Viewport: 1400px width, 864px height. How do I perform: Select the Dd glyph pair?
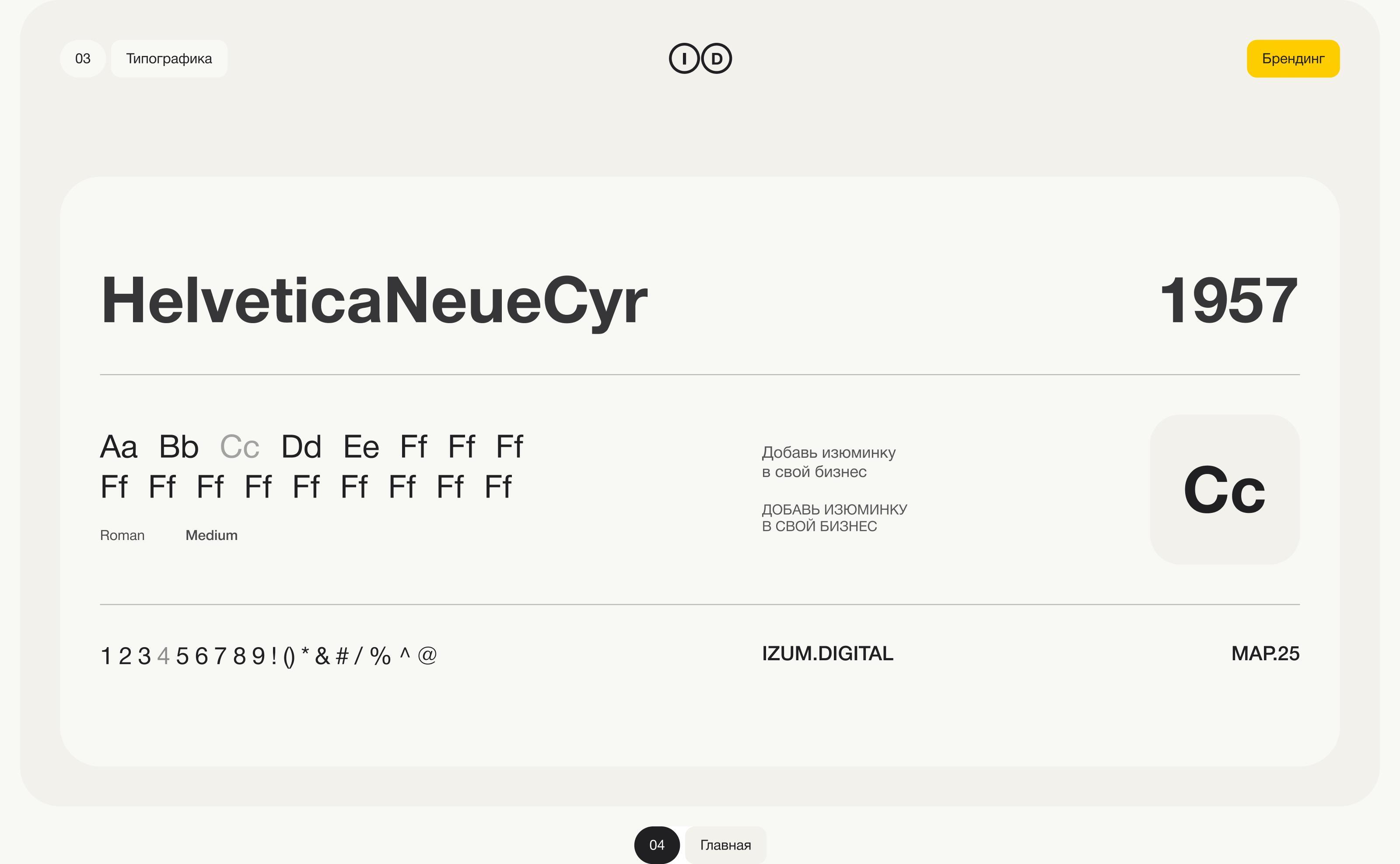pyautogui.click(x=301, y=446)
